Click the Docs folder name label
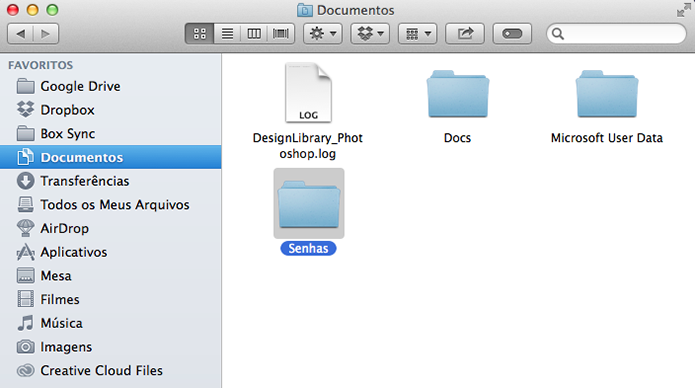 point(457,138)
